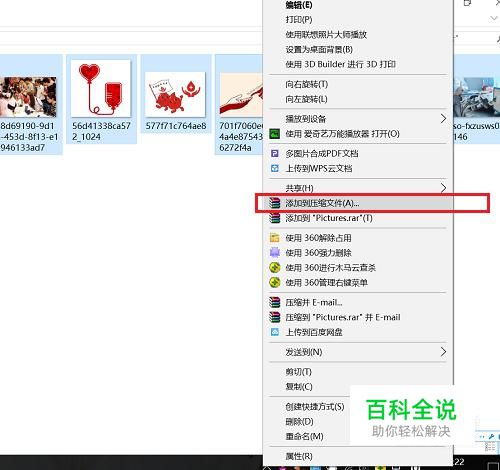
Task: Open 共享(H) menu entry
Action: tap(358, 188)
